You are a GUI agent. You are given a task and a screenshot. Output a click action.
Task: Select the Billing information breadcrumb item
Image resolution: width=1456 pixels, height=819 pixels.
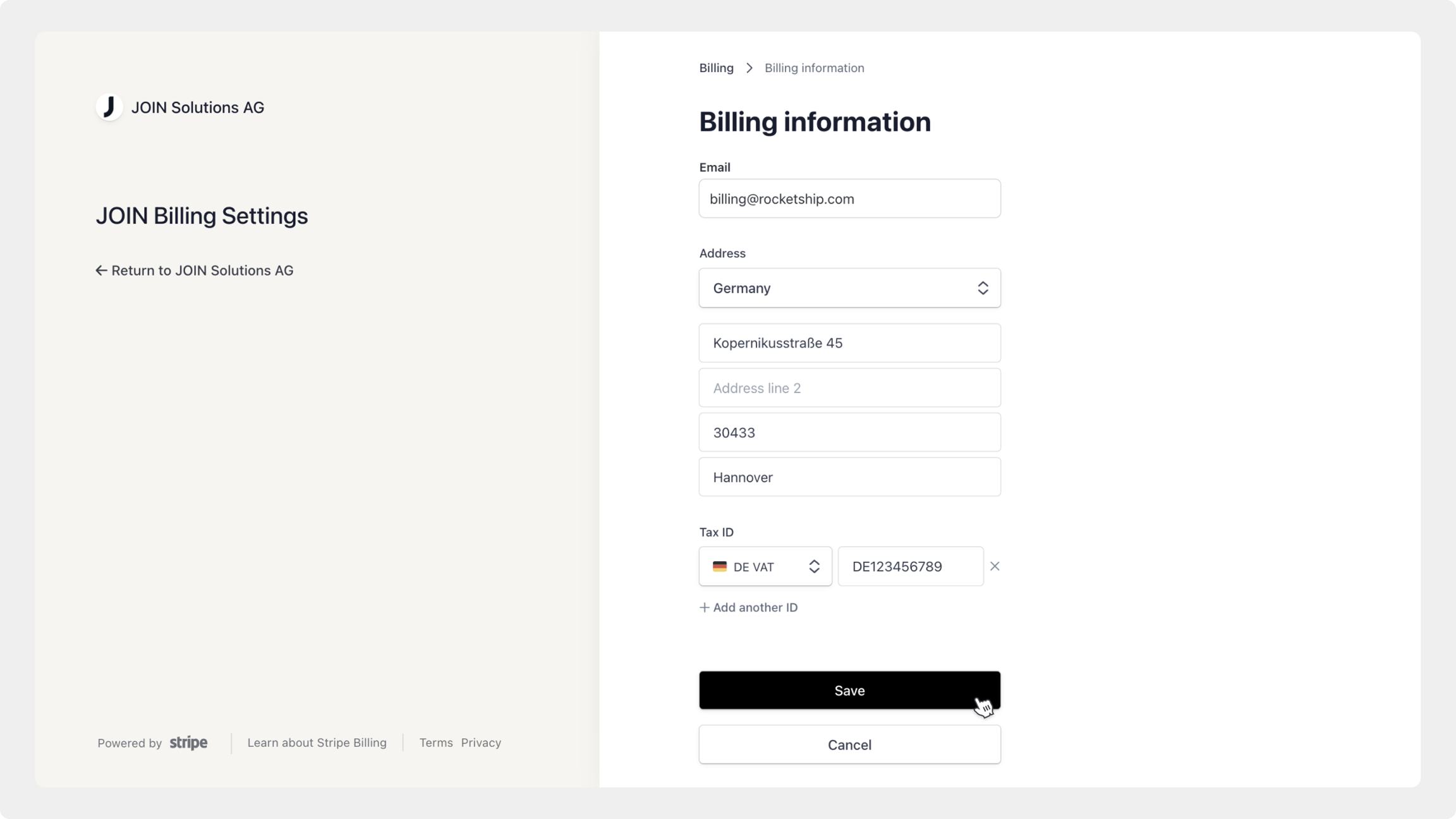(814, 68)
